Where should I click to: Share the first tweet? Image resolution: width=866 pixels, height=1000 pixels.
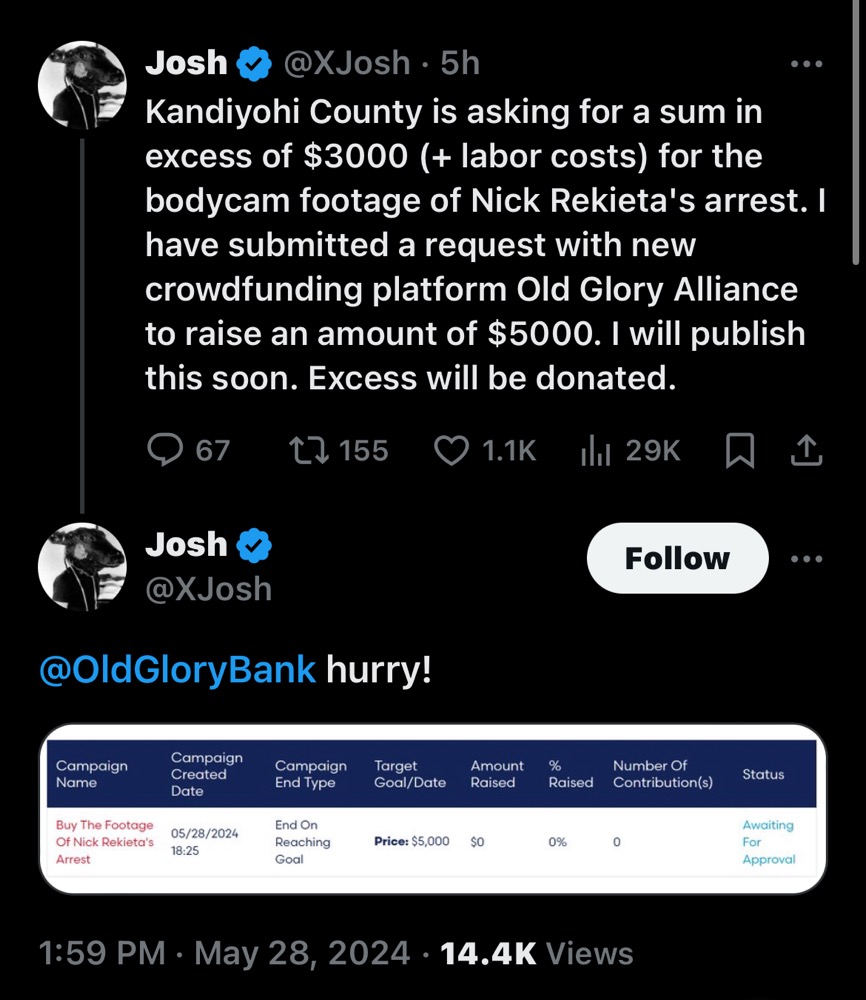[806, 452]
